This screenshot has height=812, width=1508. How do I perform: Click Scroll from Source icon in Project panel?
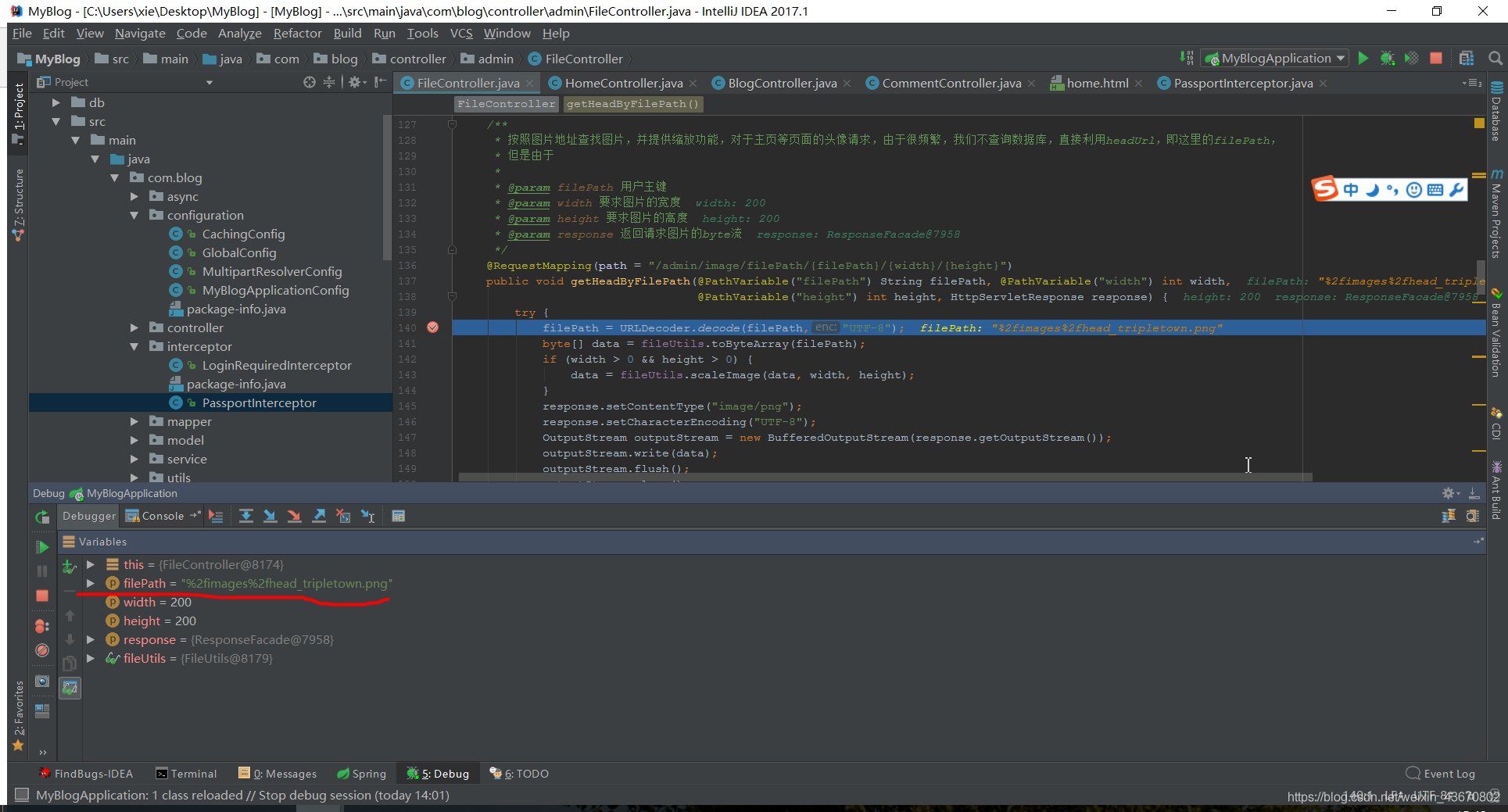[310, 82]
